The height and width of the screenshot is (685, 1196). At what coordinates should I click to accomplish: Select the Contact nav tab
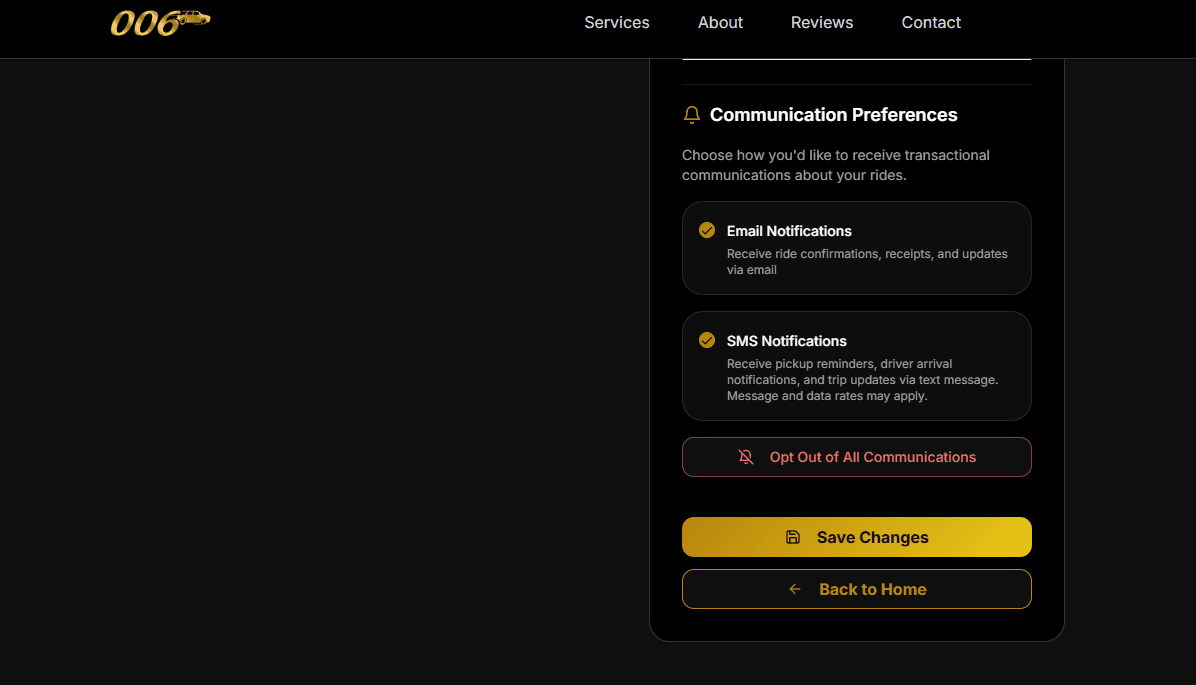930,22
